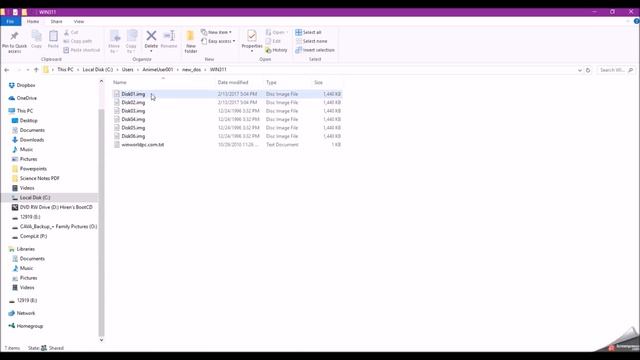Click AnimeUser001 in address path
The width and height of the screenshot is (640, 360).
pos(158,70)
